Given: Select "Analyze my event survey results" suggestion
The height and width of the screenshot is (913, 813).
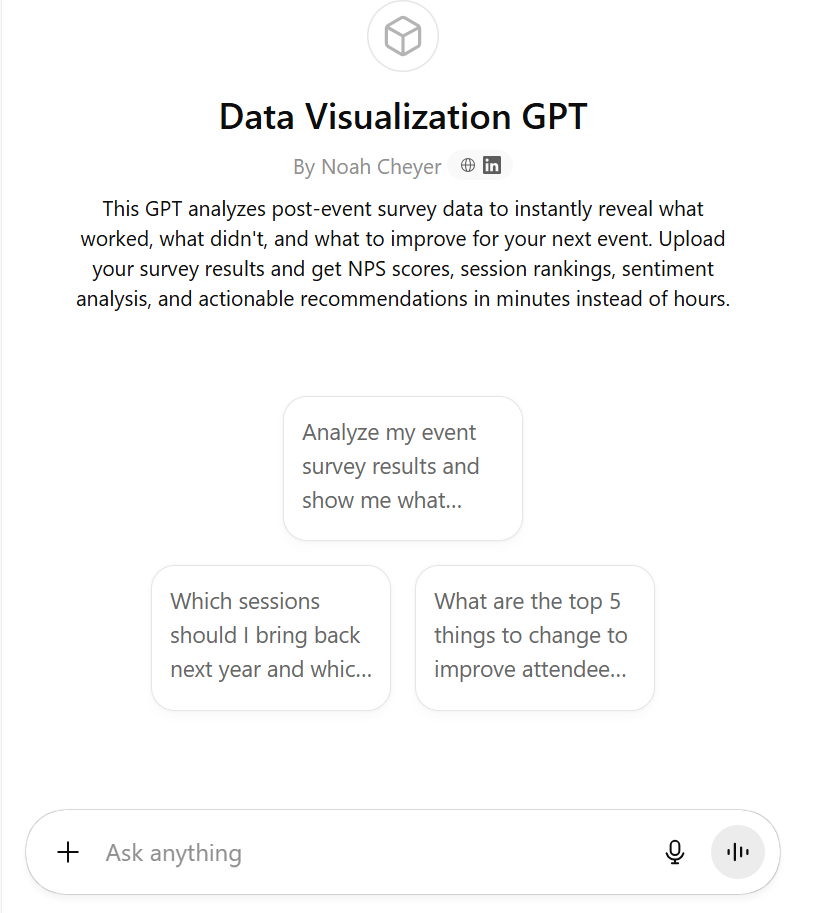Looking at the screenshot, I should point(402,467).
